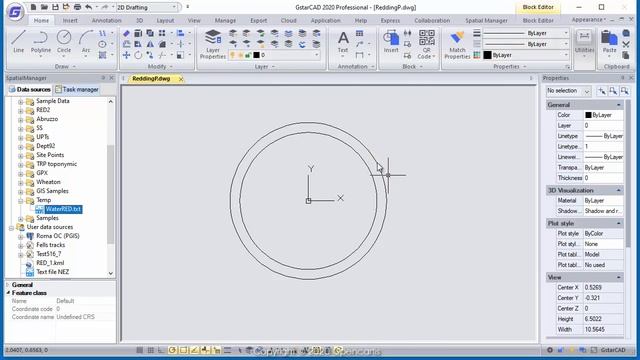Open the QR Code tool
640x360 pixels.
[x=427, y=44]
